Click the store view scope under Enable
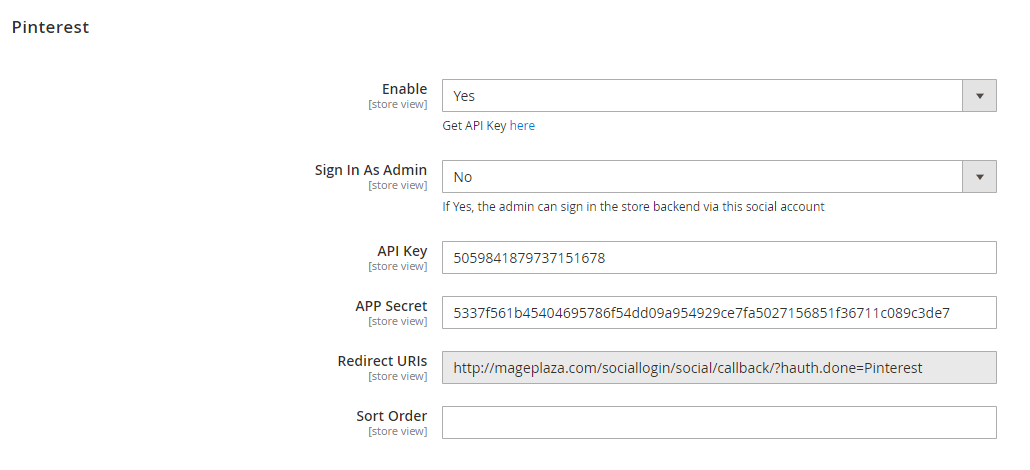This screenshot has width=1030, height=470. pyautogui.click(x=397, y=104)
